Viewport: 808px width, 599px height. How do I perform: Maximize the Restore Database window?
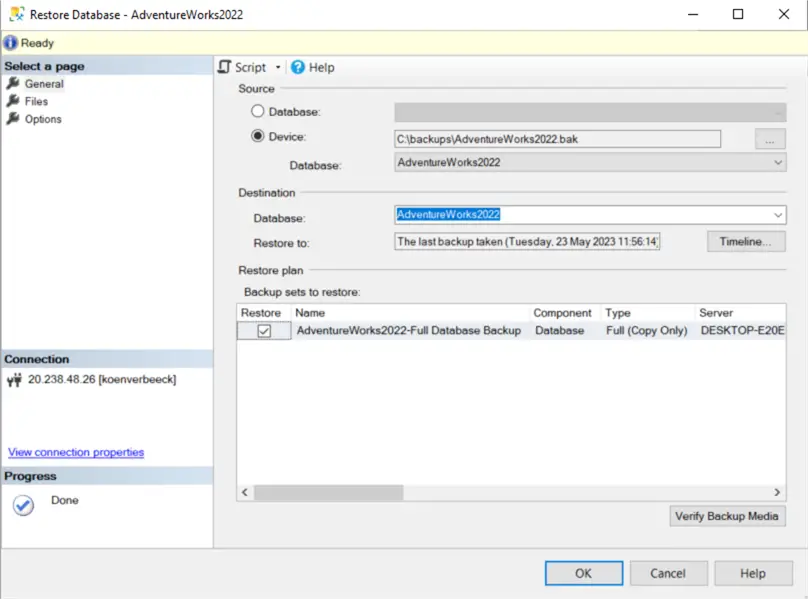click(738, 14)
